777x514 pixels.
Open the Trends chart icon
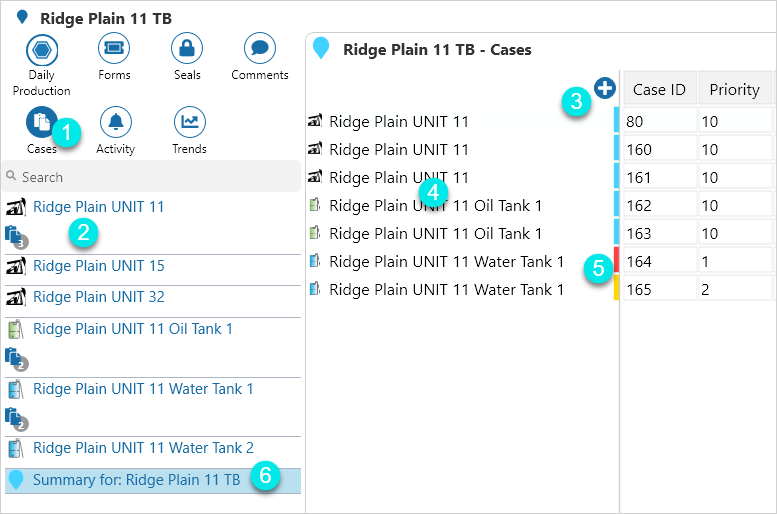click(189, 122)
